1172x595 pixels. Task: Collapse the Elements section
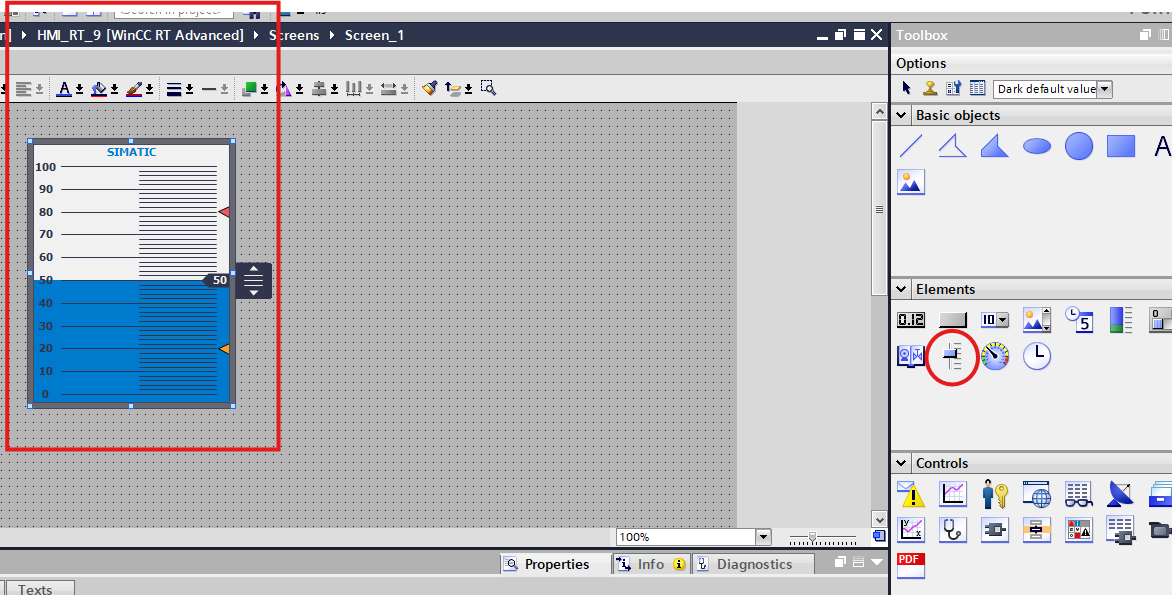pyautogui.click(x=901, y=289)
